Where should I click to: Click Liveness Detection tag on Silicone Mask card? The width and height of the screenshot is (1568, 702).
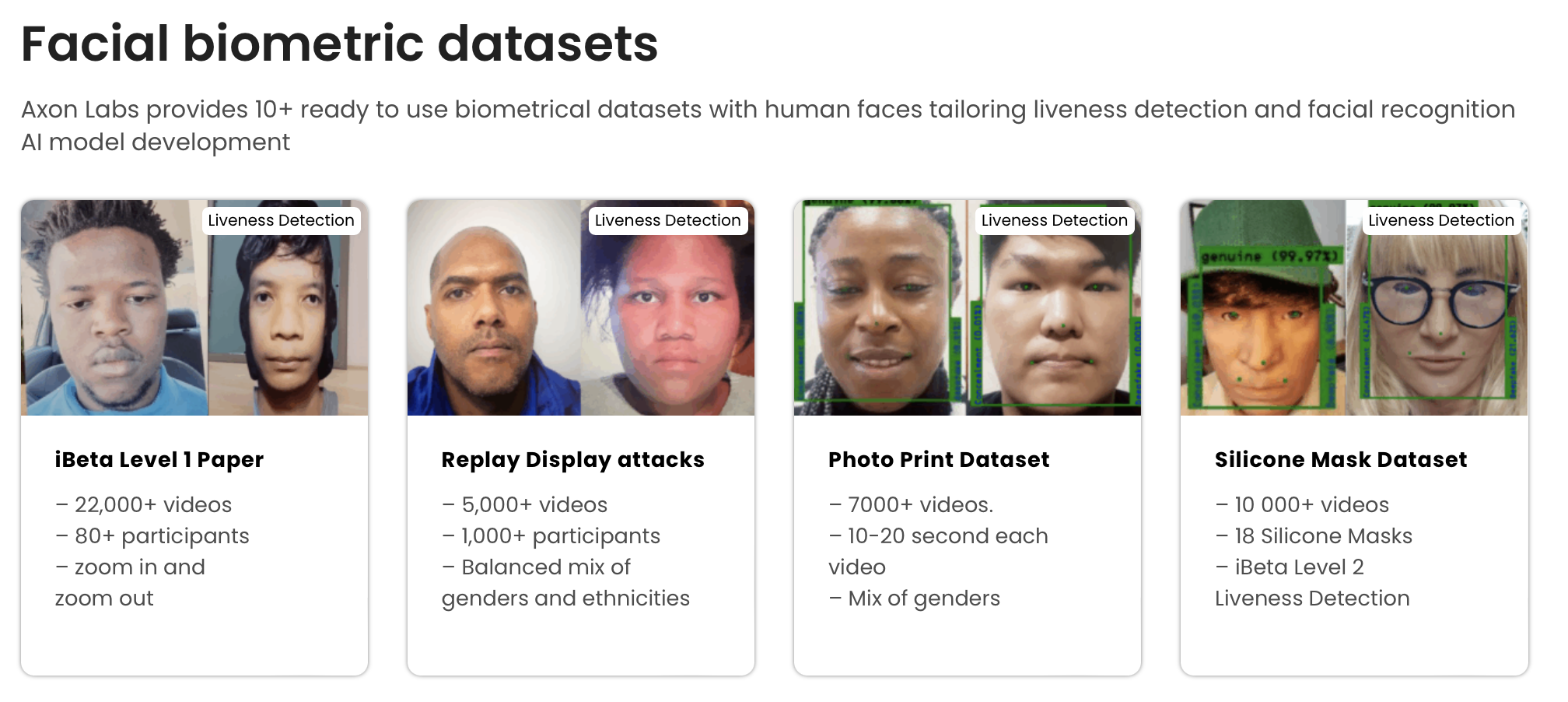[1440, 221]
